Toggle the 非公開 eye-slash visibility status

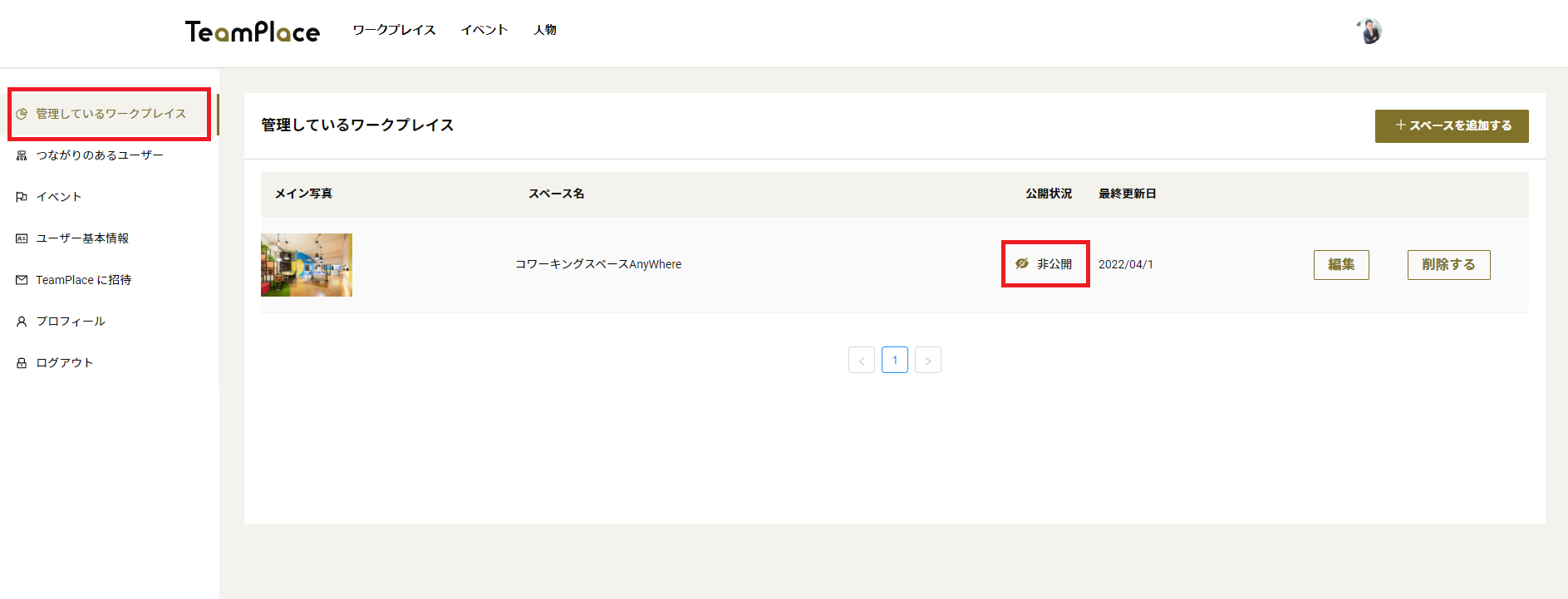point(1022,264)
